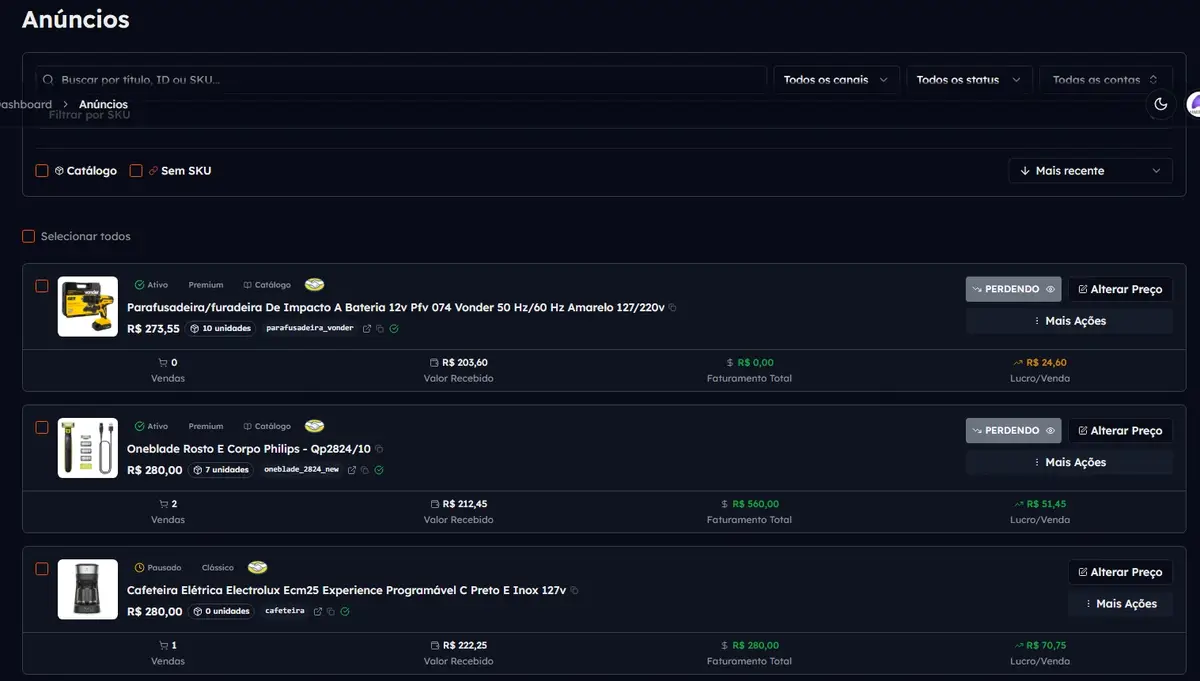This screenshot has height=681, width=1200.
Task: Open the Parafusadeira drill product thumbnail
Action: (88, 307)
